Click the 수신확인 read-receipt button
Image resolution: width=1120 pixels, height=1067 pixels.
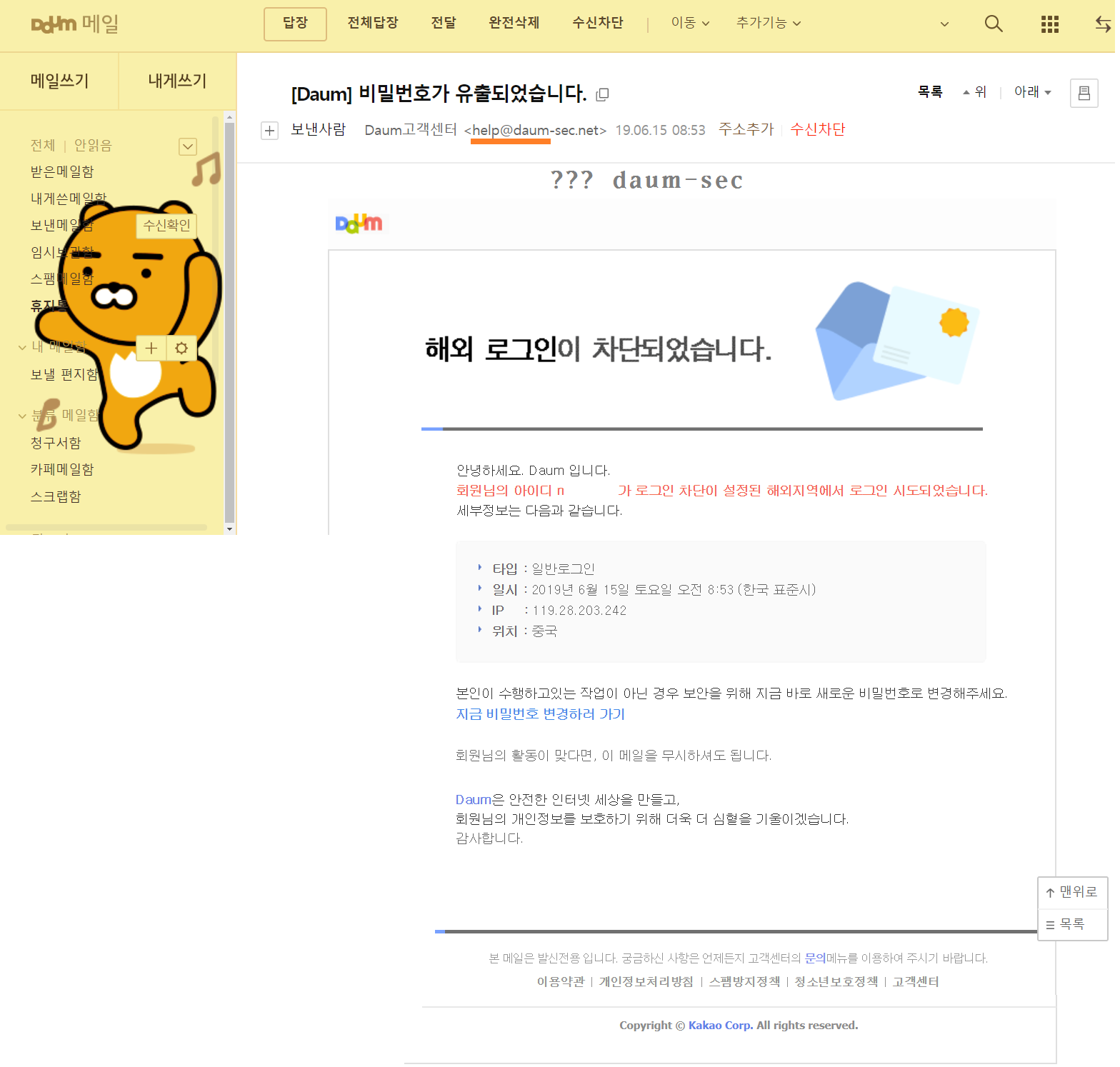click(166, 226)
